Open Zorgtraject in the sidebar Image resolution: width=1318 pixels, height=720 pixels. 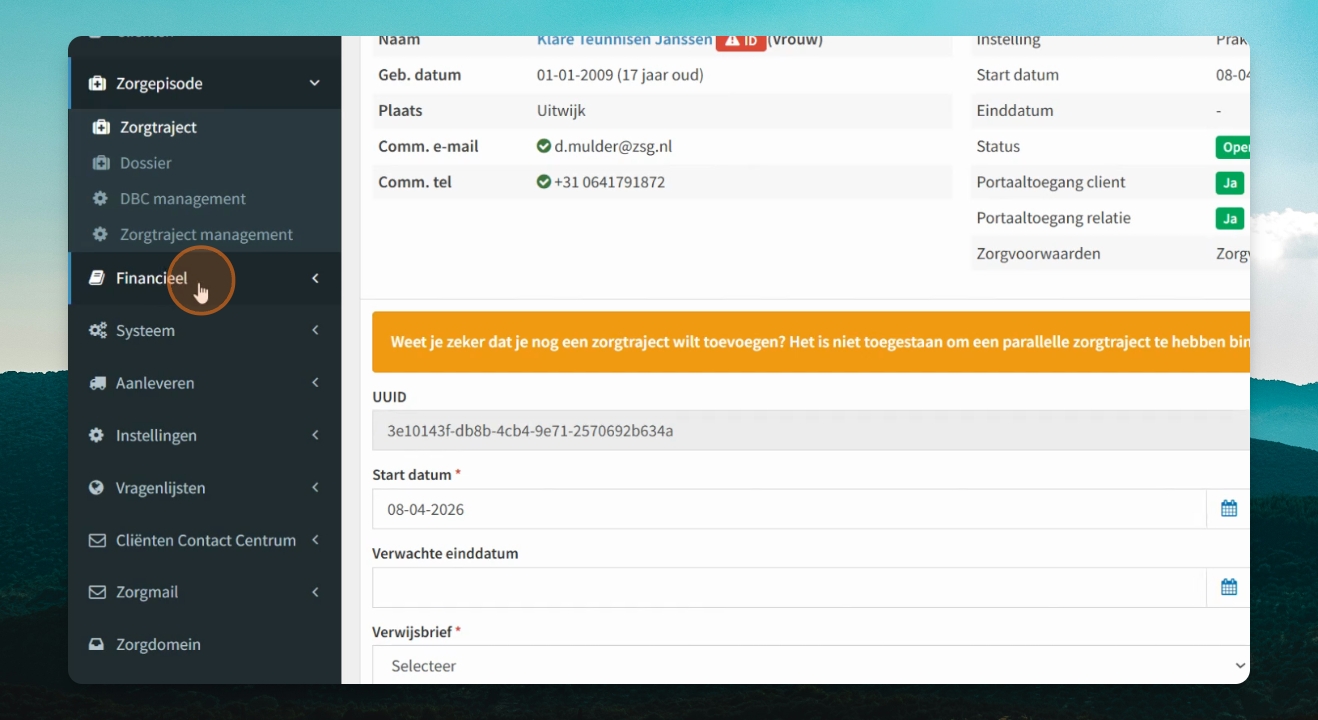click(158, 127)
